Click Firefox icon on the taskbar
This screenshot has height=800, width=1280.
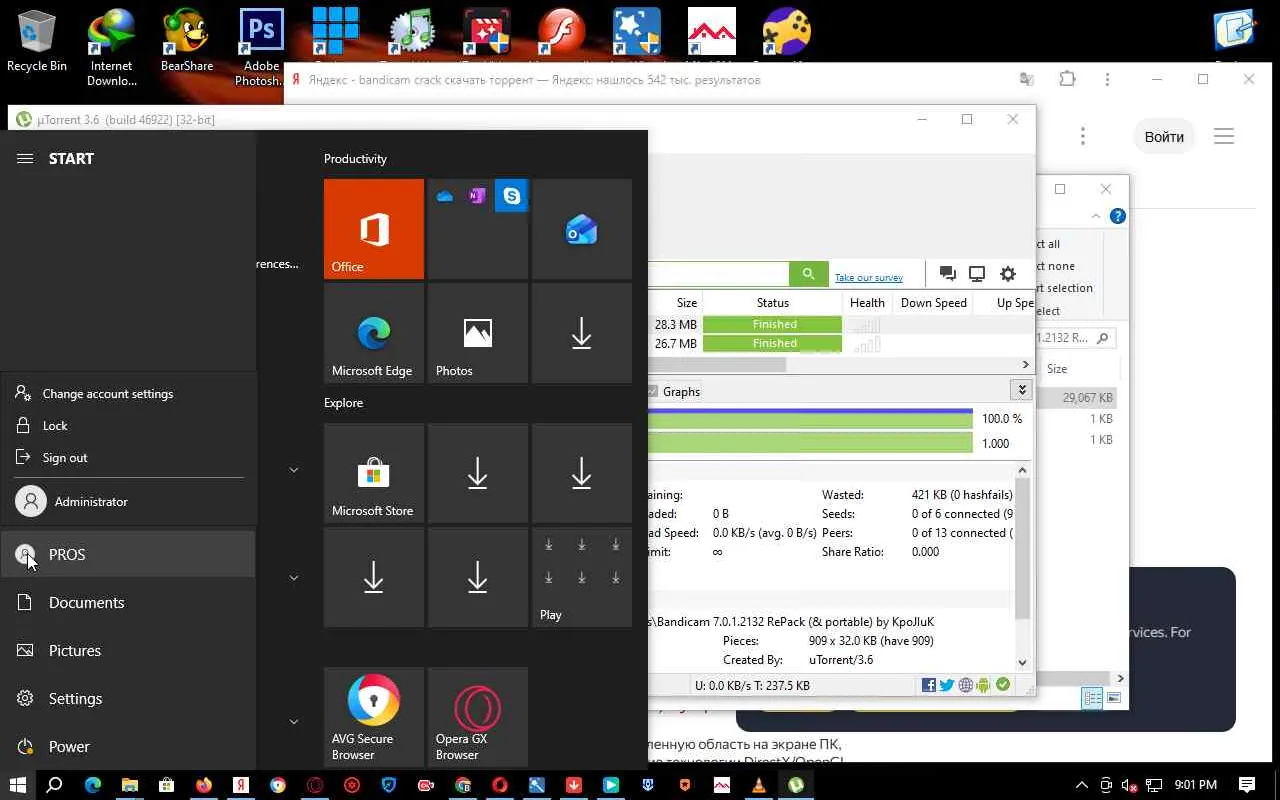[x=204, y=785]
